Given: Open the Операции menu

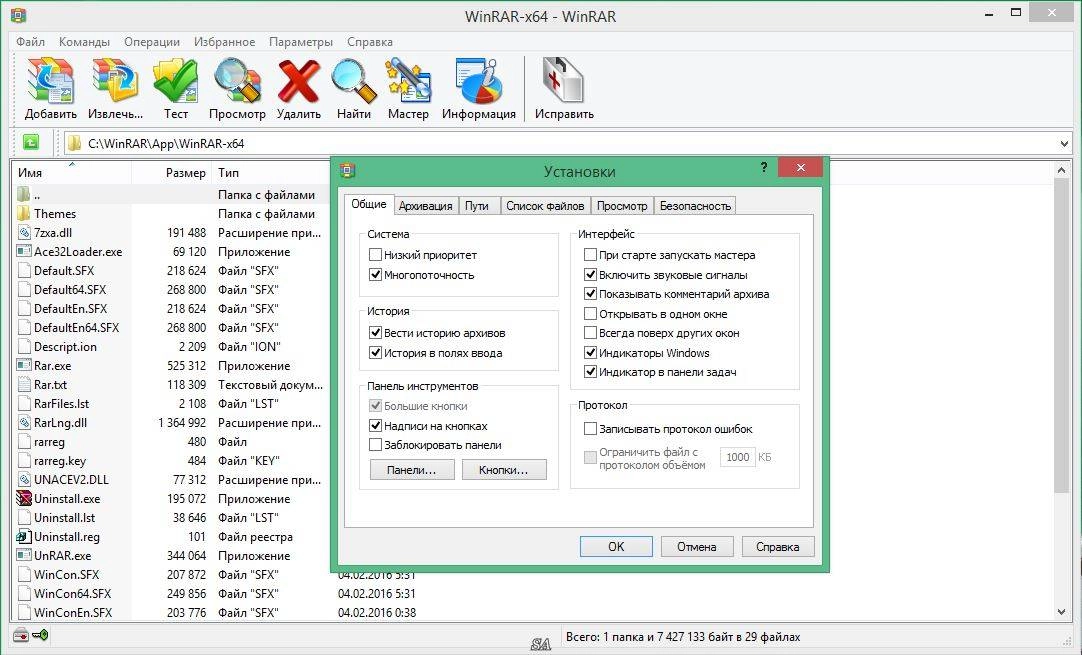Looking at the screenshot, I should (152, 41).
